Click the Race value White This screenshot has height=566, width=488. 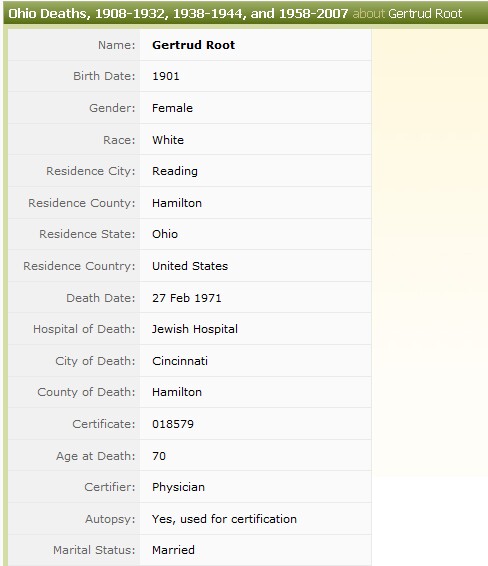coord(168,140)
